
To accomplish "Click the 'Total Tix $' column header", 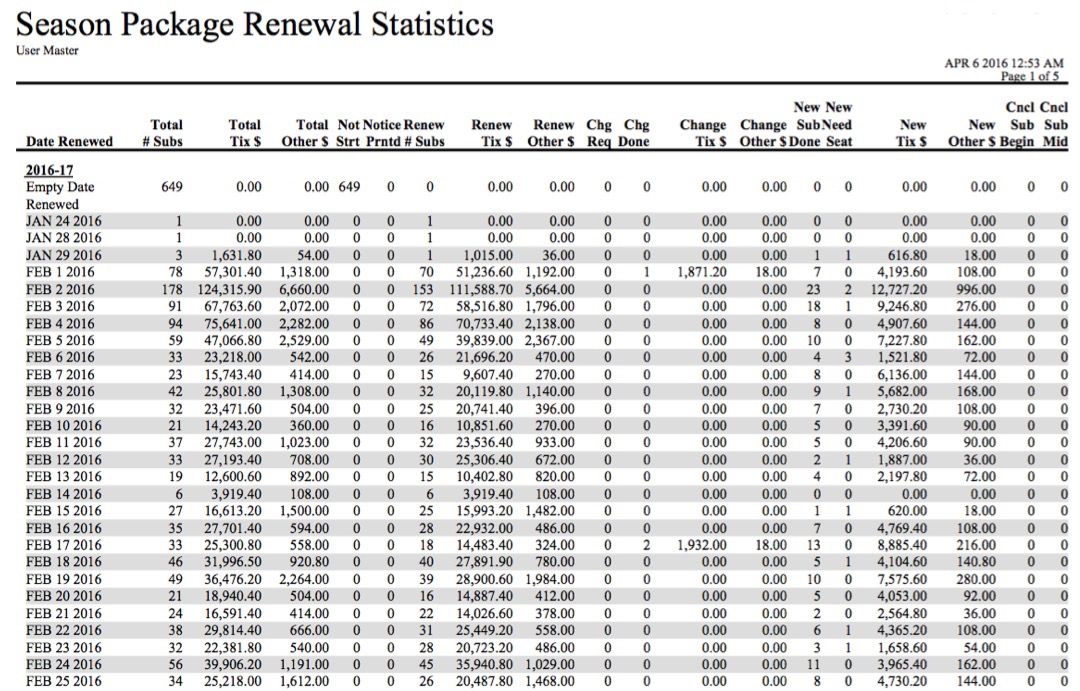I will 245,133.
